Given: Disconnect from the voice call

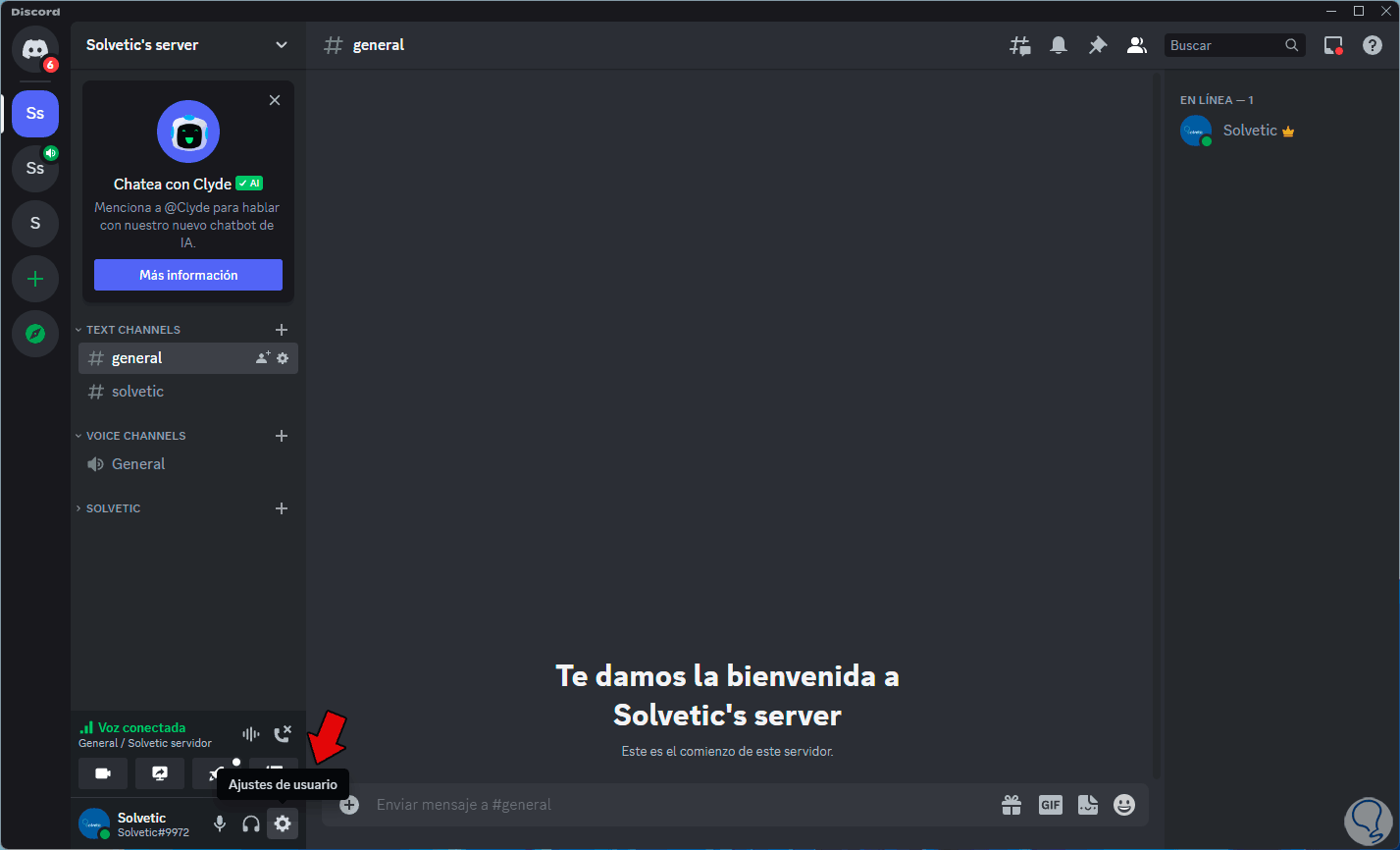Looking at the screenshot, I should pos(282,733).
